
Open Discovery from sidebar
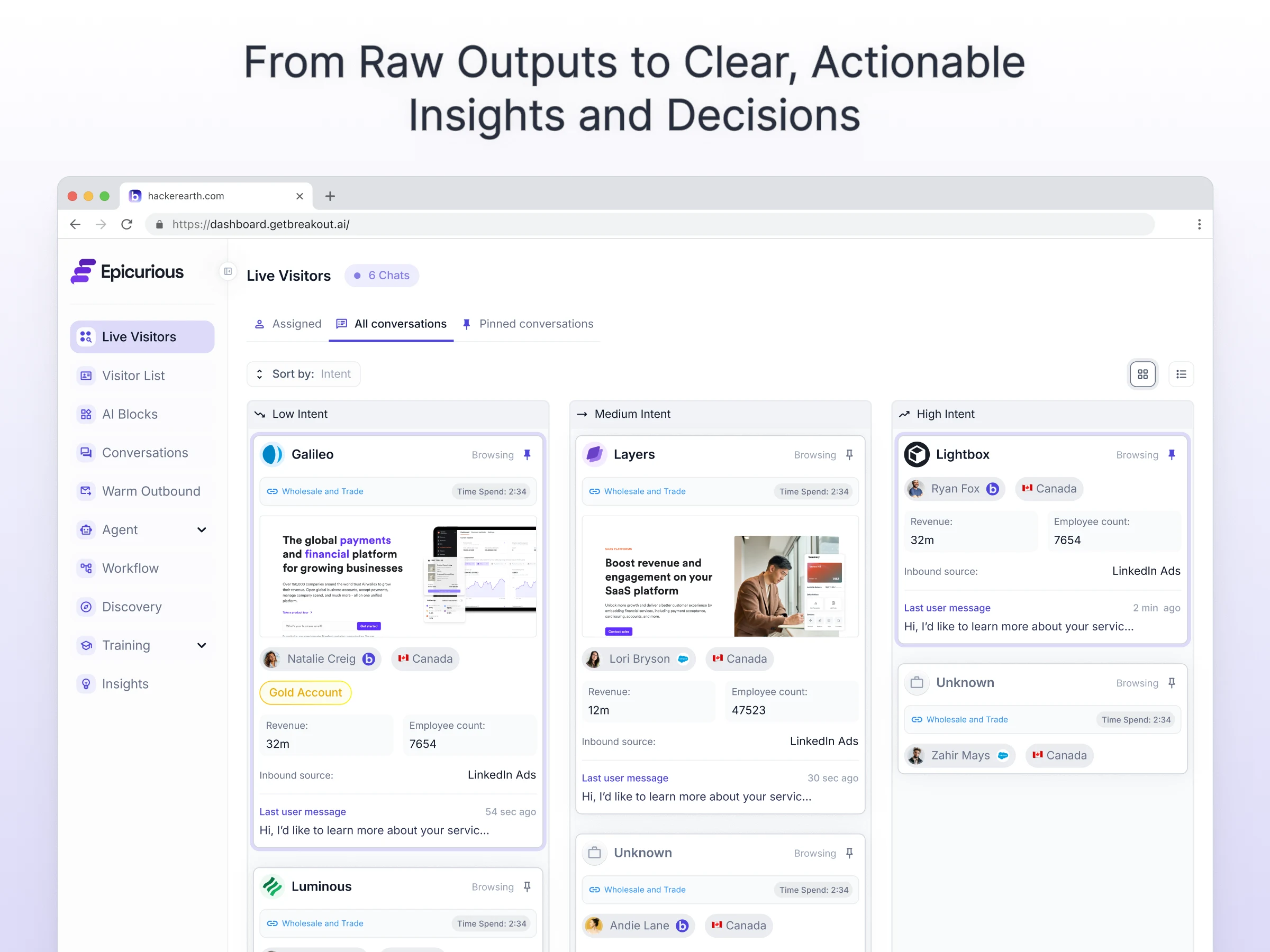click(x=131, y=607)
